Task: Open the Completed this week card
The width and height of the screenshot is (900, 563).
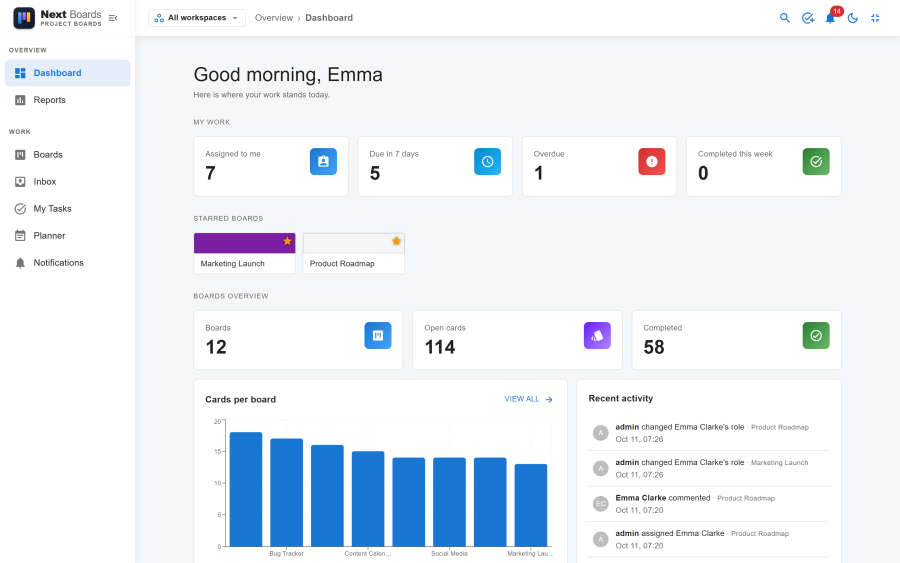Action: pos(763,166)
